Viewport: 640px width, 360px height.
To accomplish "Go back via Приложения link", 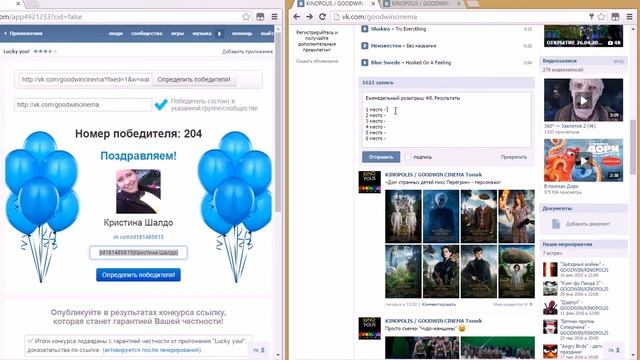I will point(23,33).
